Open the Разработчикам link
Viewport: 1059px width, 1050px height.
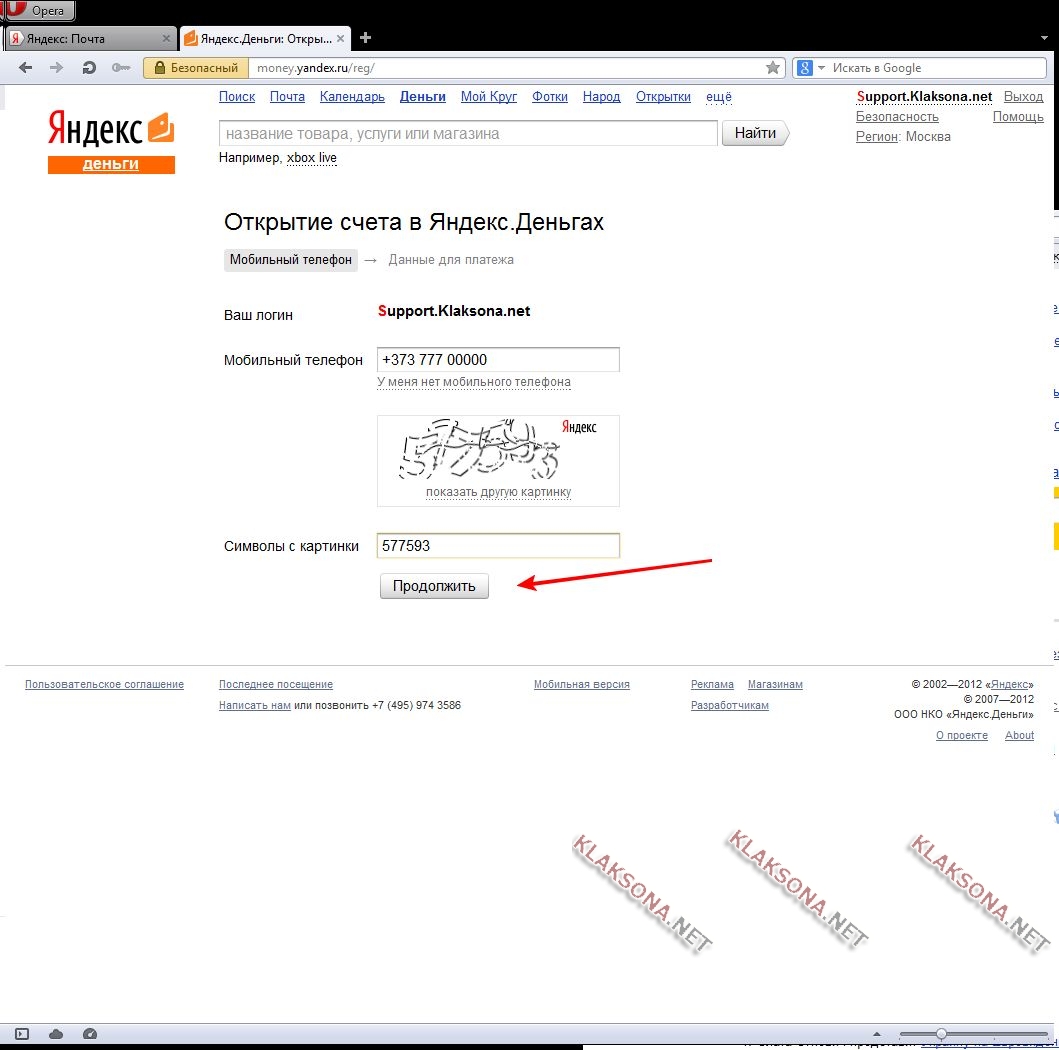729,705
